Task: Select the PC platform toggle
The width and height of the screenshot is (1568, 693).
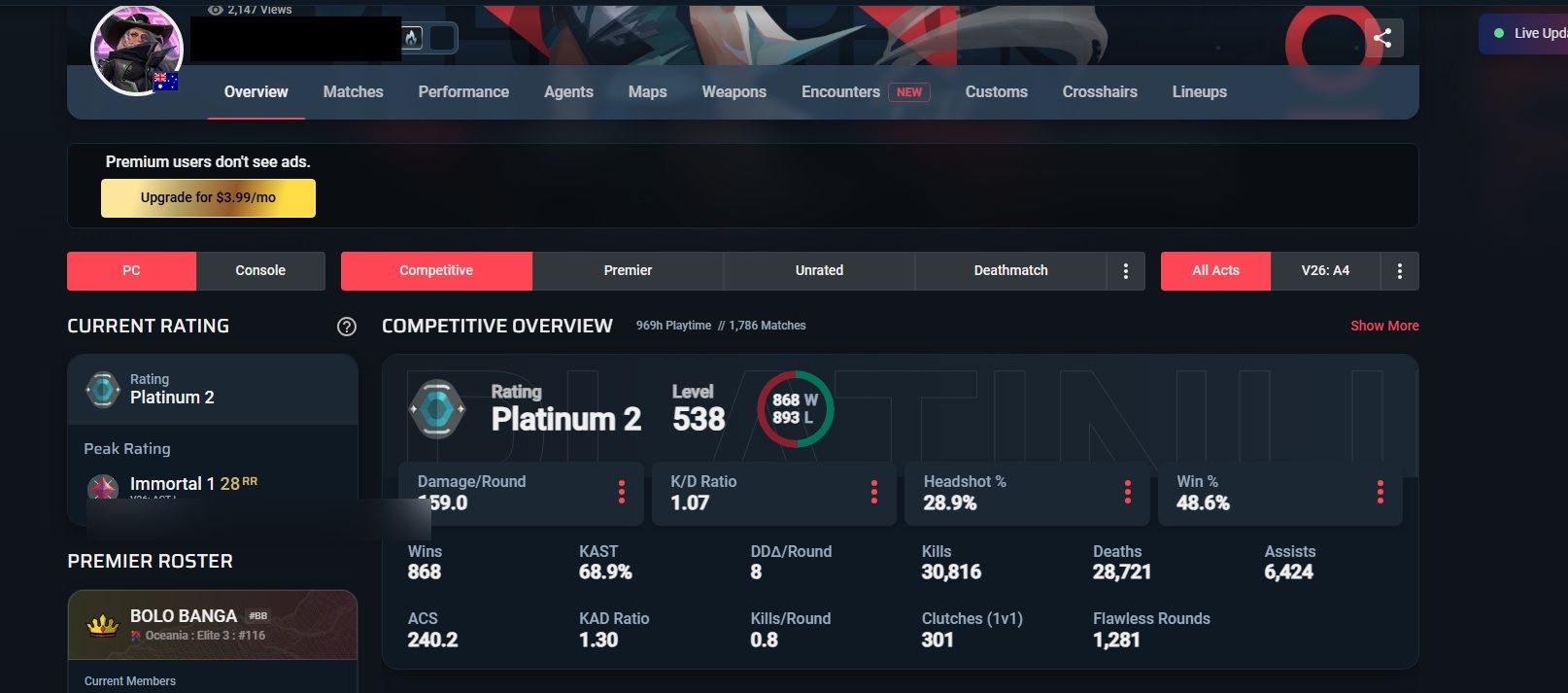Action: click(x=131, y=271)
